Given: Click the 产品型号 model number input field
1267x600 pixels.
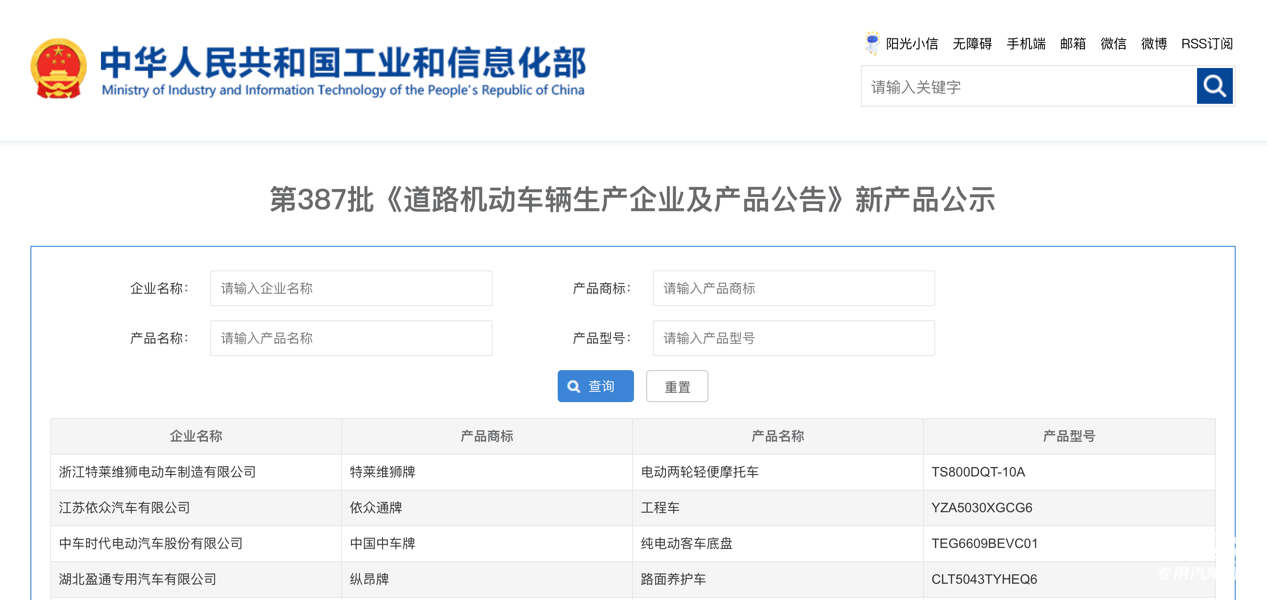Looking at the screenshot, I should click(x=793, y=338).
